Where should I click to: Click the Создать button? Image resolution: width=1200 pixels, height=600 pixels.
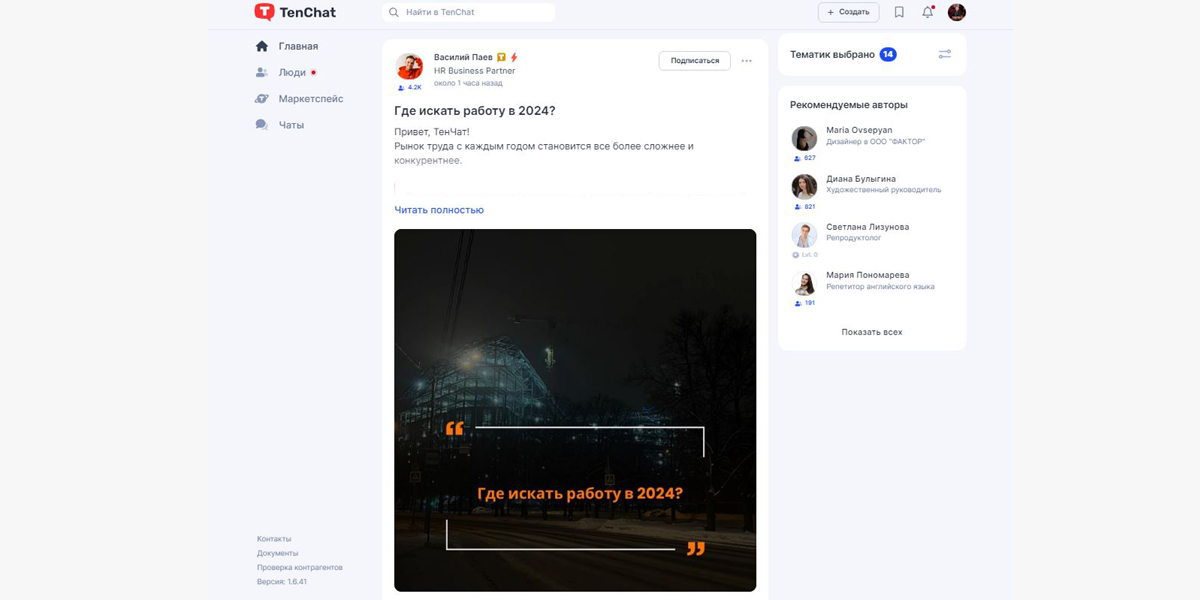[x=848, y=12]
